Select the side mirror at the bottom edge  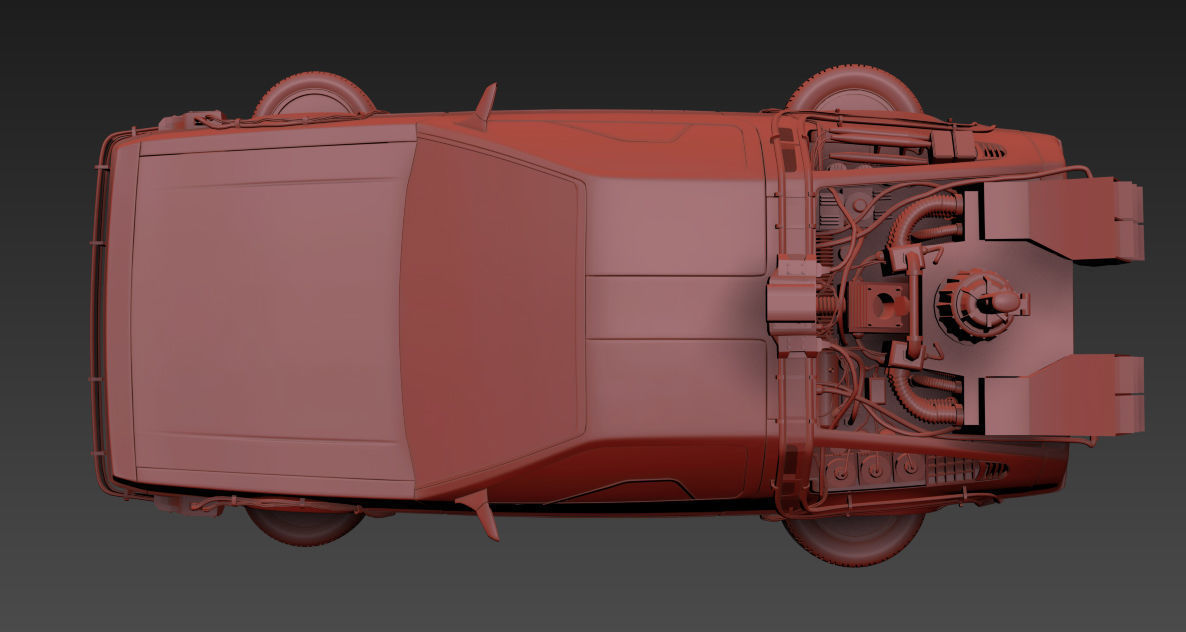click(x=482, y=514)
